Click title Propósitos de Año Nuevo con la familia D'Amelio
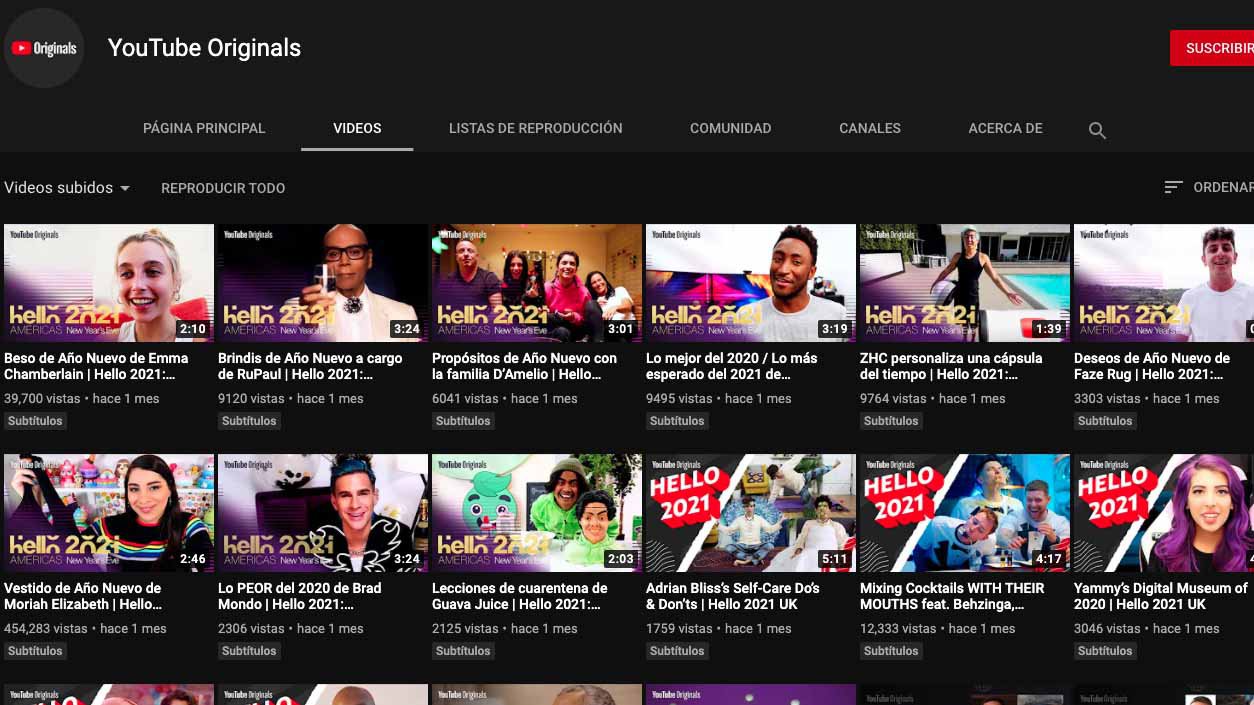The width and height of the screenshot is (1254, 705). click(524, 366)
